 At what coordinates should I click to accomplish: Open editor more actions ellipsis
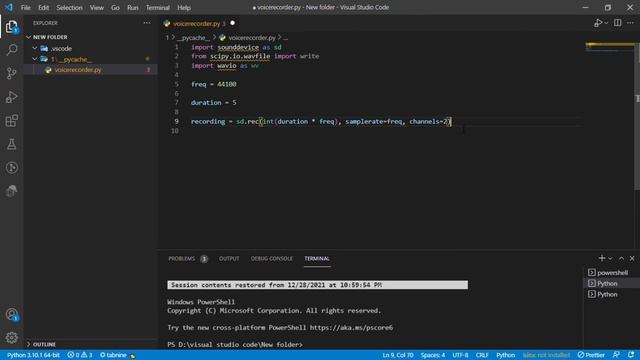pos(631,23)
